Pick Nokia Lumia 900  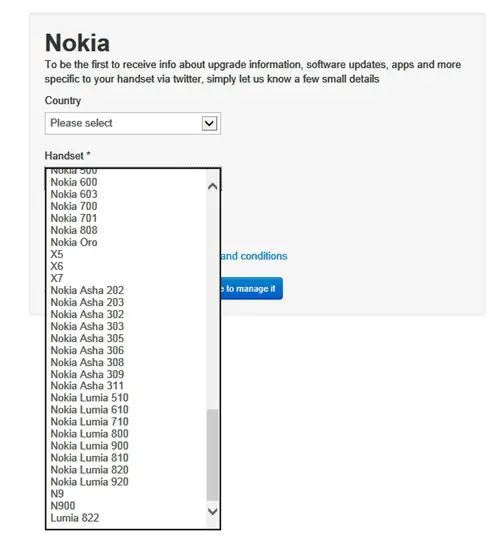pos(126,445)
